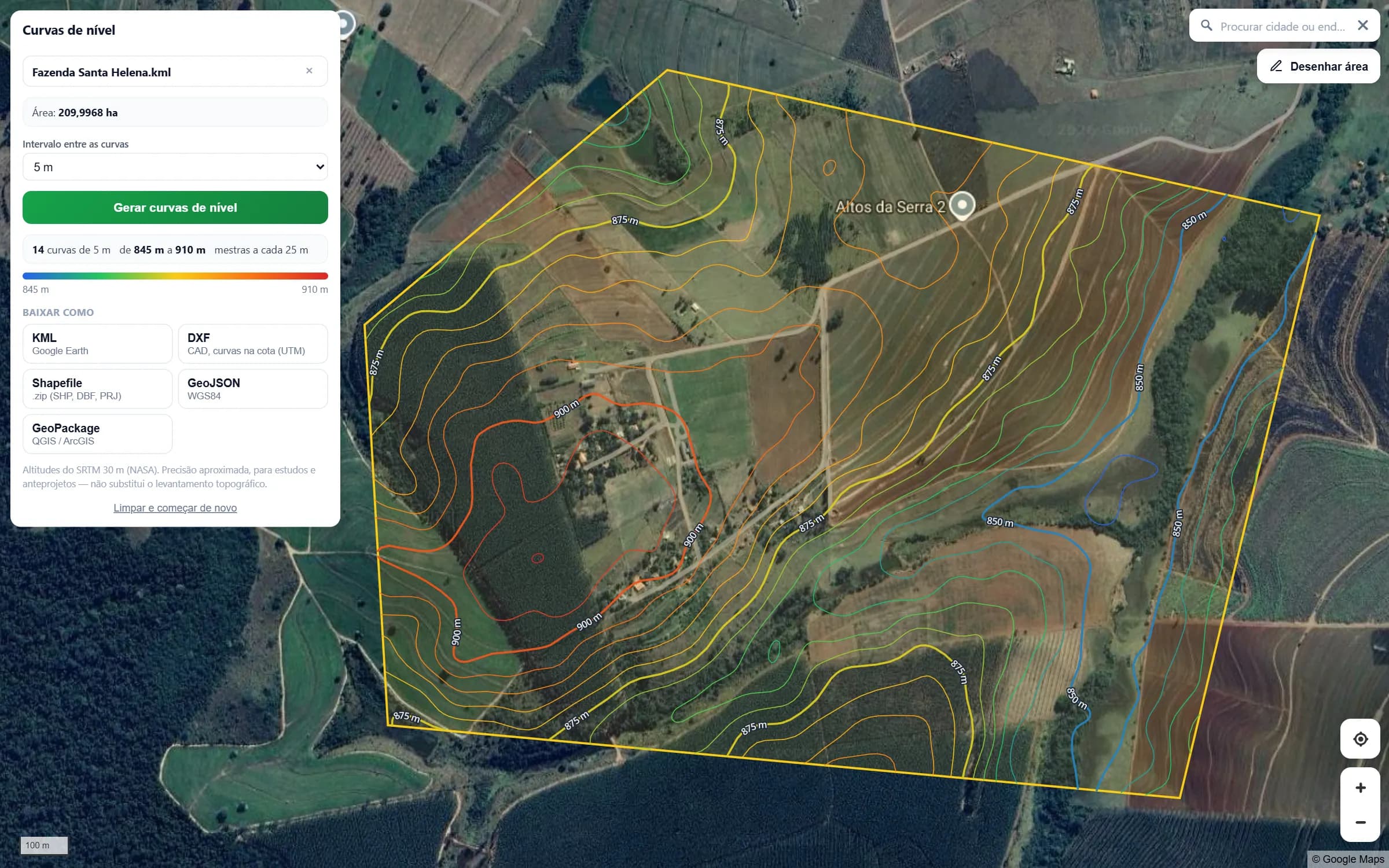Remove the Fazenda Santa Helena.kml file

(x=309, y=71)
